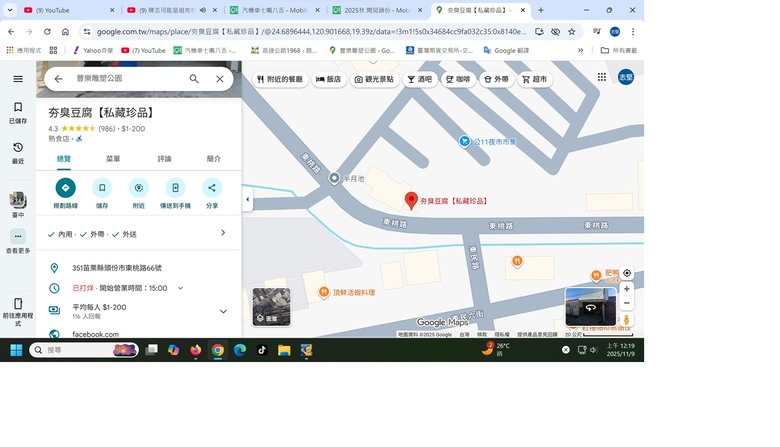Screen dimensions: 780x447
Task: Open the Street View preview thumbnail
Action: 590,307
